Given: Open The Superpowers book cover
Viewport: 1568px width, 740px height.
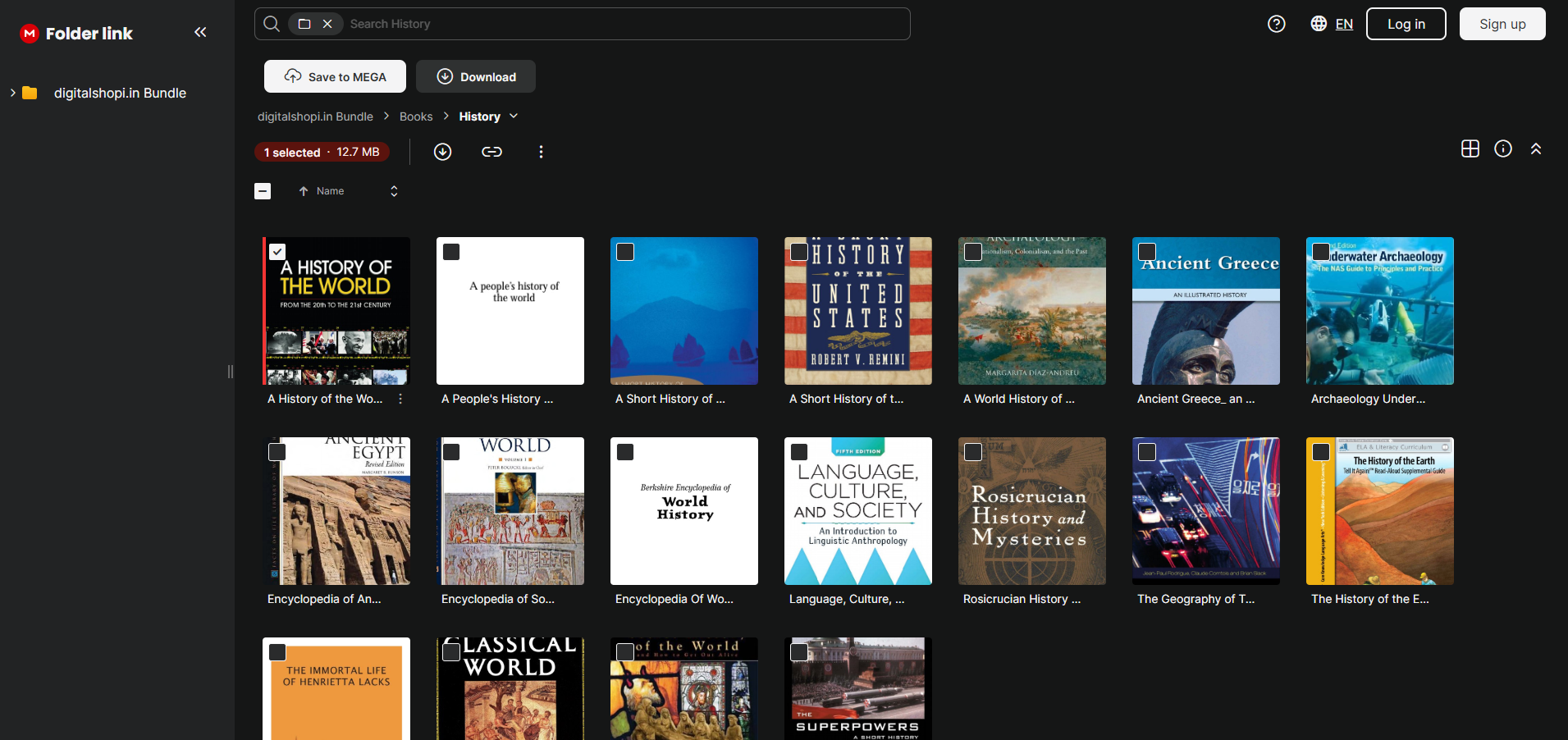Looking at the screenshot, I should (858, 689).
